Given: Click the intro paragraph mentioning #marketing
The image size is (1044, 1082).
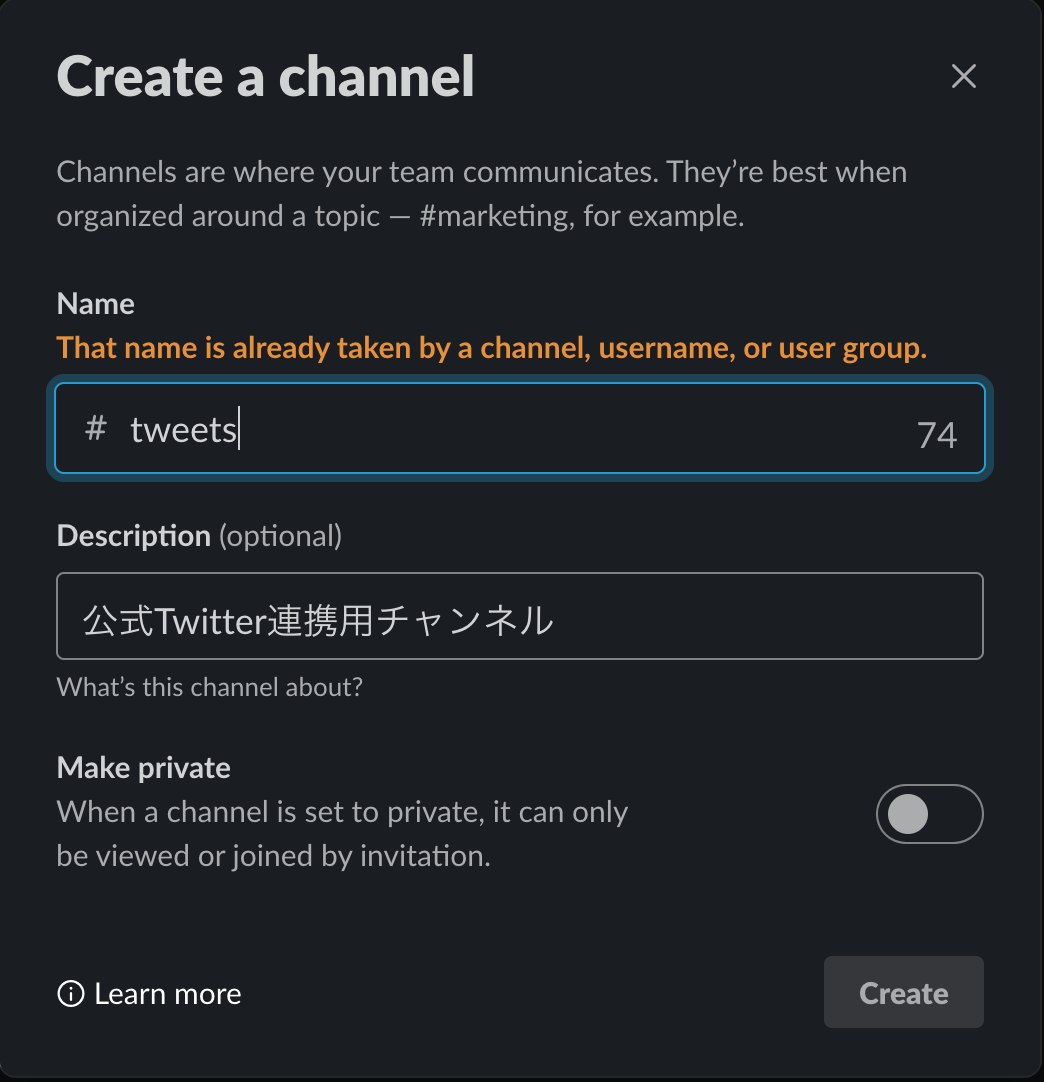Looking at the screenshot, I should point(481,194).
